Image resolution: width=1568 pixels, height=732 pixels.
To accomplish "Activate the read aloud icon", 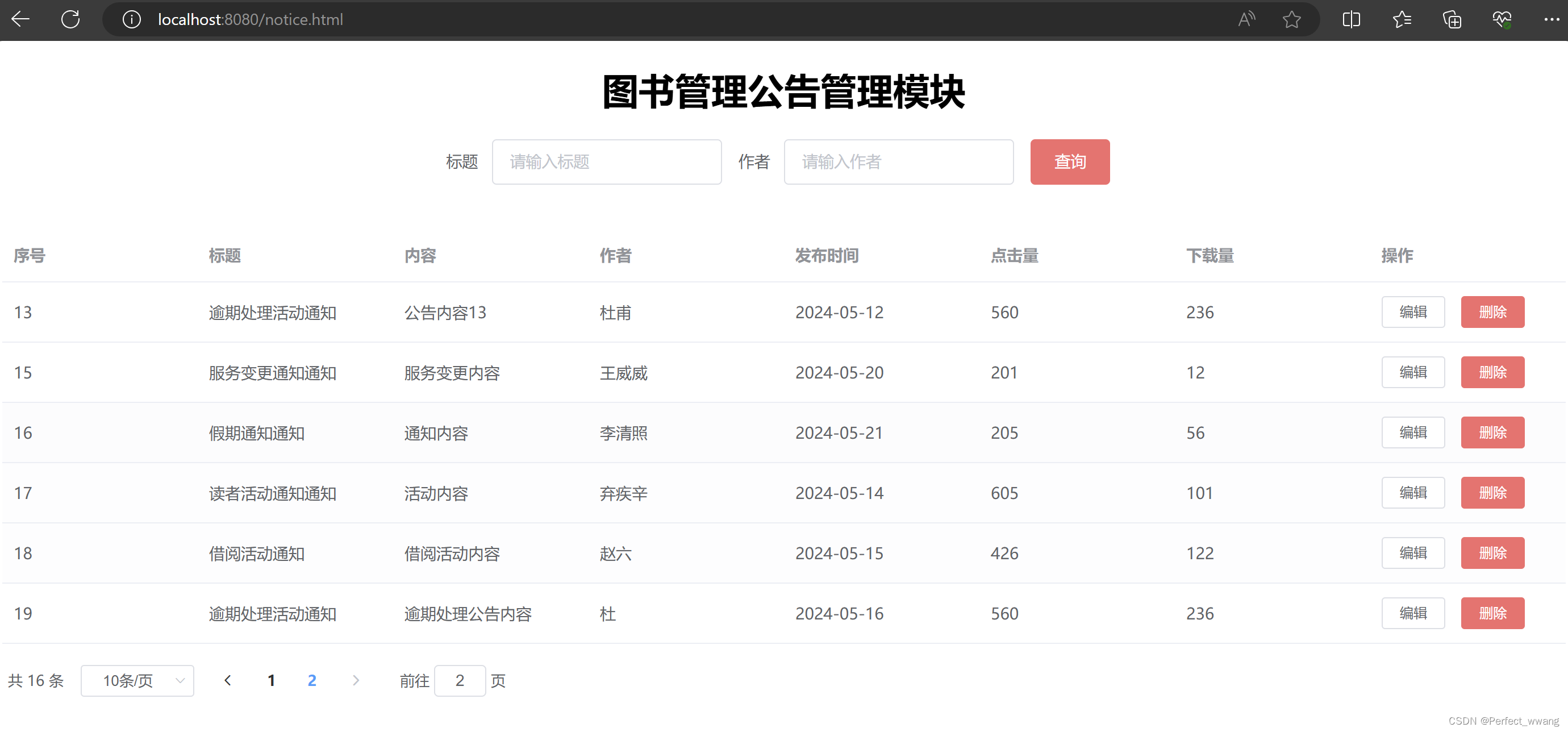I will pyautogui.click(x=1246, y=19).
